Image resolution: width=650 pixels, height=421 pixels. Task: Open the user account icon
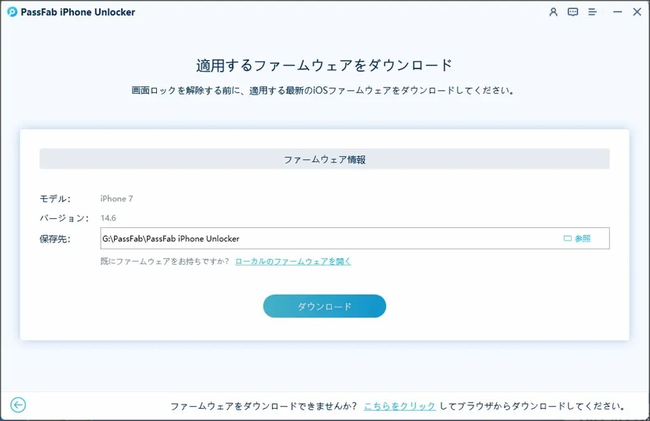click(x=553, y=12)
